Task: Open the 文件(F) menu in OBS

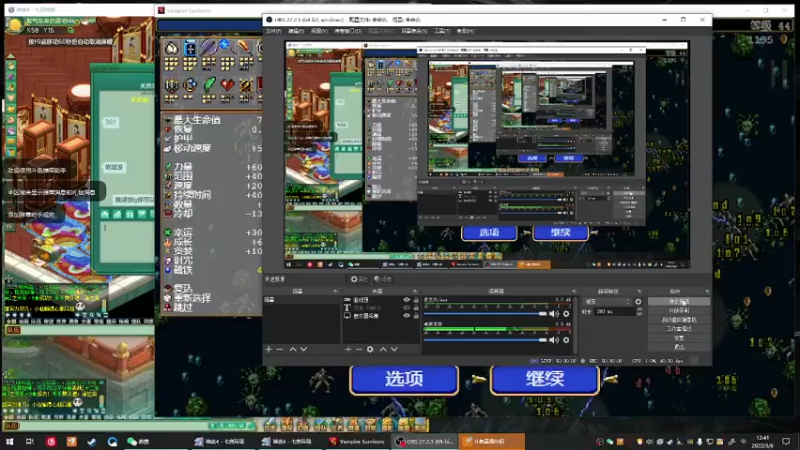Action: 273,31
